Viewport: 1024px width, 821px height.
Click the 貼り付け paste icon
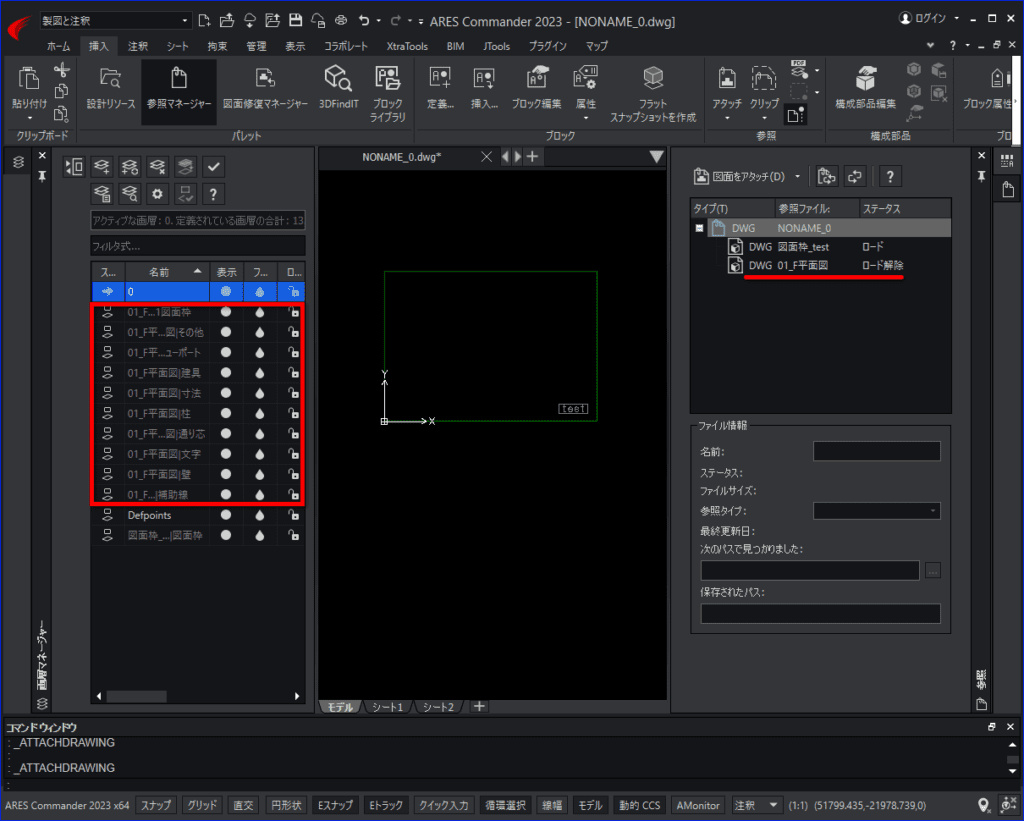29,78
